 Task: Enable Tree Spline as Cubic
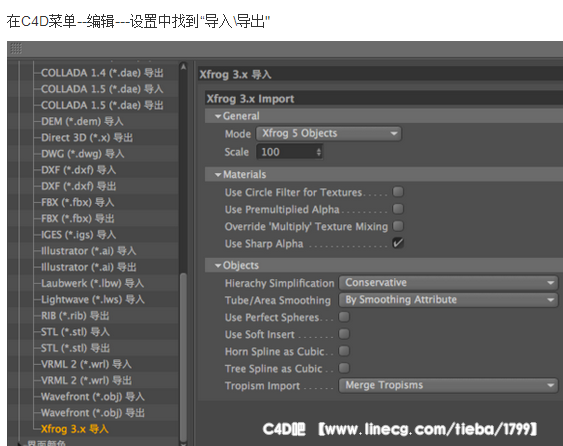click(x=344, y=368)
